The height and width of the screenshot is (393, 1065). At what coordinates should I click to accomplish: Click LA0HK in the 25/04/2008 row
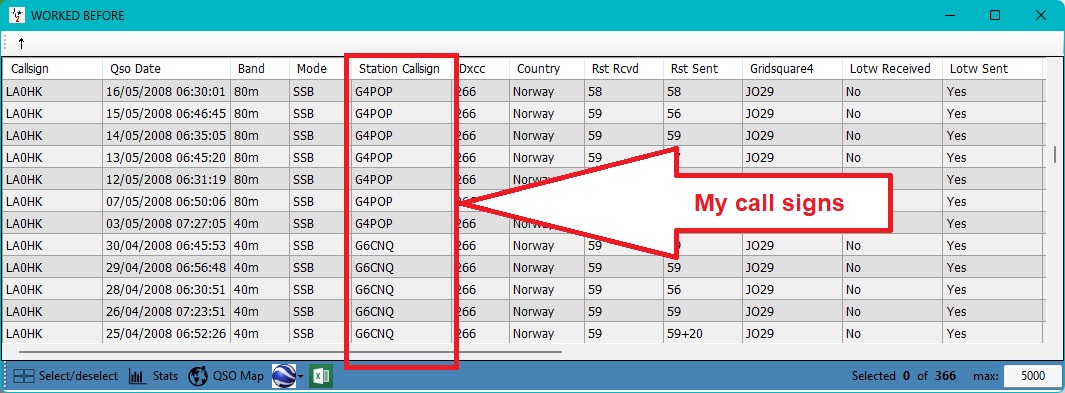point(52,334)
